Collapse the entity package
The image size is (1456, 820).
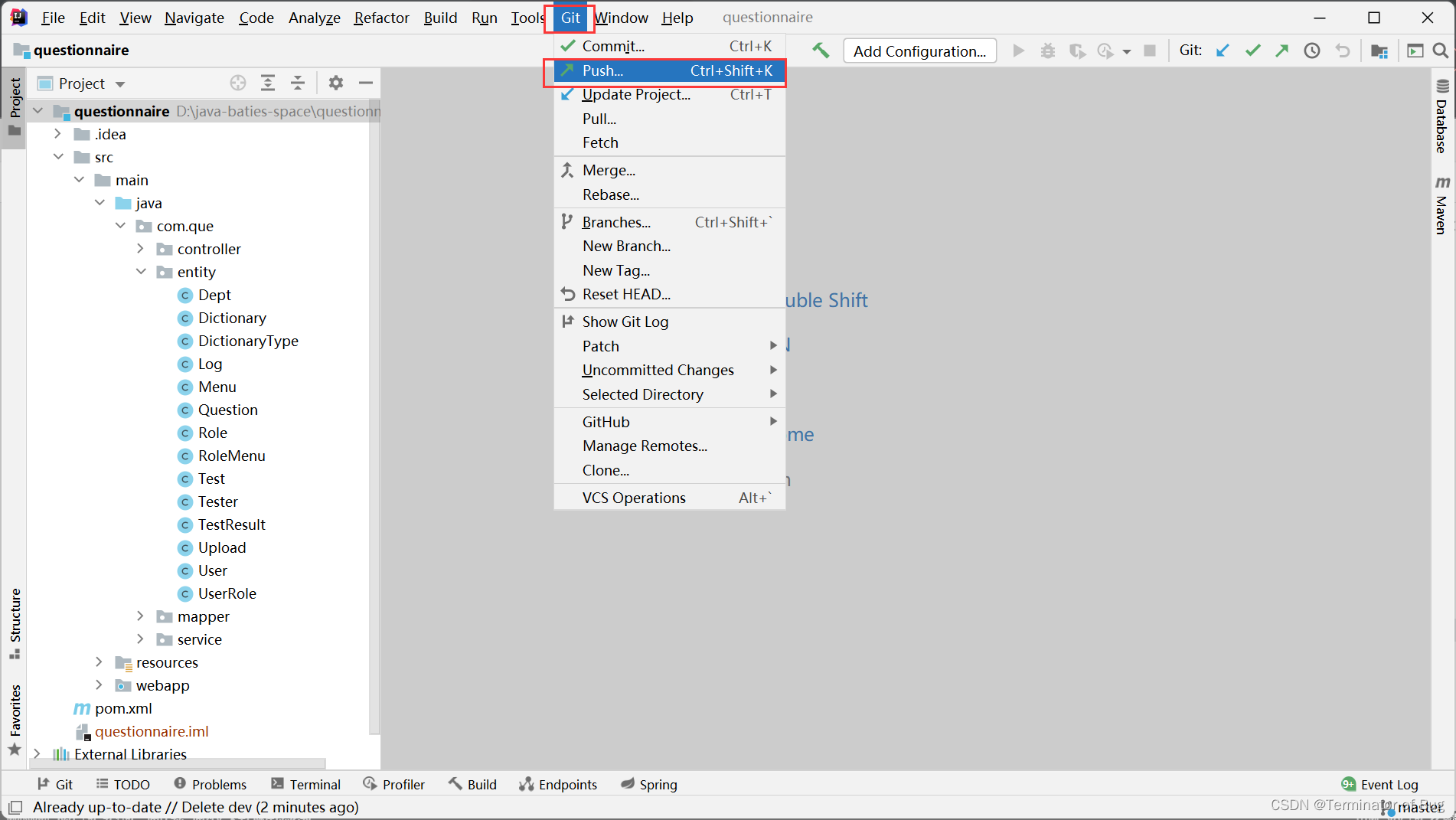tap(141, 272)
